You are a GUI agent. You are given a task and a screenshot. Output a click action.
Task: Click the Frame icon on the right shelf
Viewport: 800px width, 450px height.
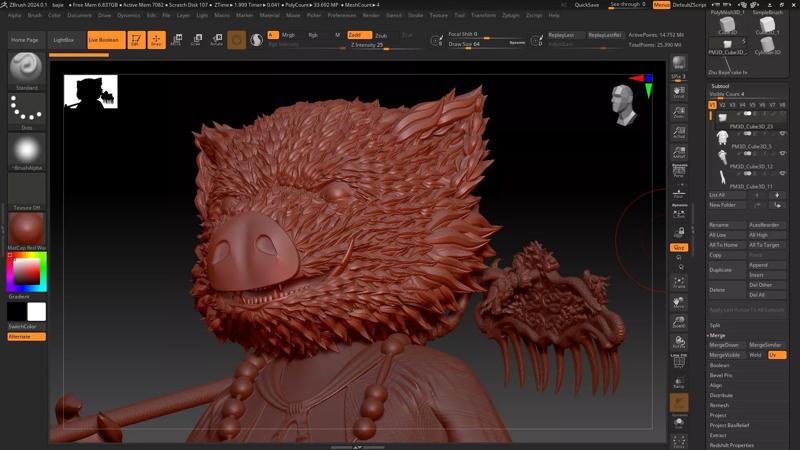[679, 281]
